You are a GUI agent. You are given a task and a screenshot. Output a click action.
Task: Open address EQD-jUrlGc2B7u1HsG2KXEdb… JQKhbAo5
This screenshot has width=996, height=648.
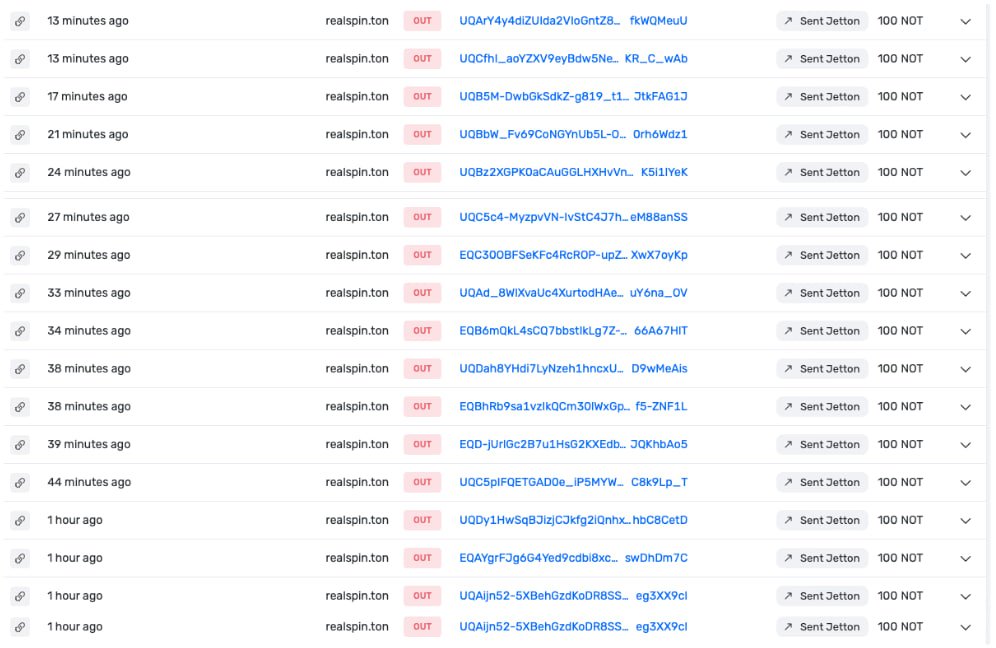pyautogui.click(x=573, y=445)
